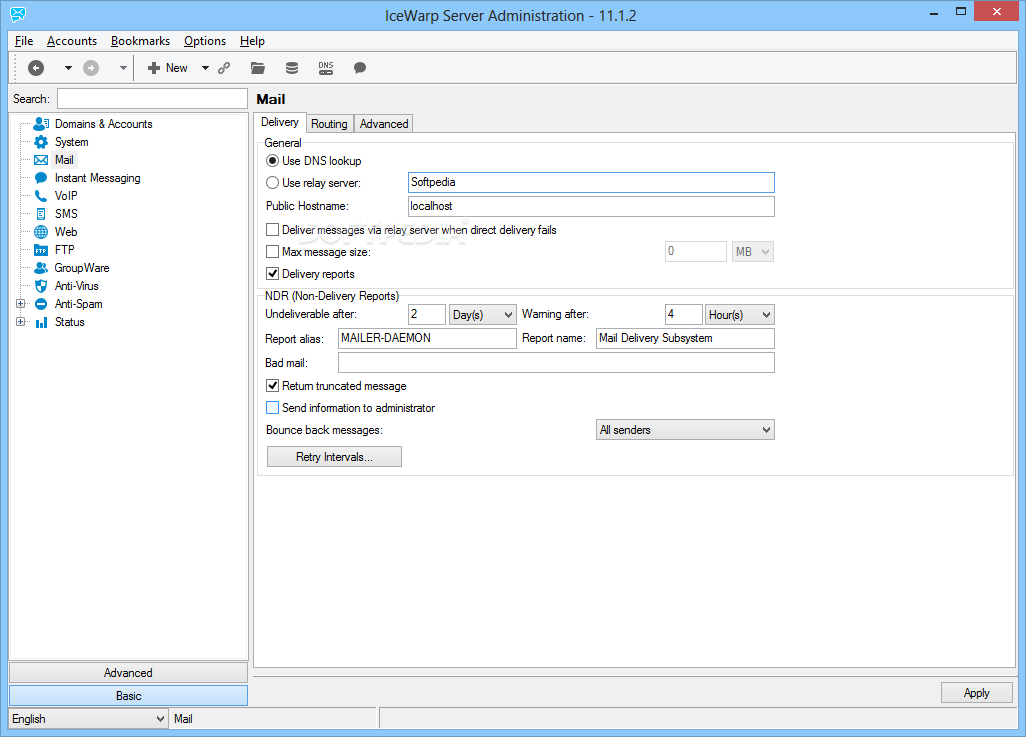Click the Advanced mode button in sidebar

128,673
